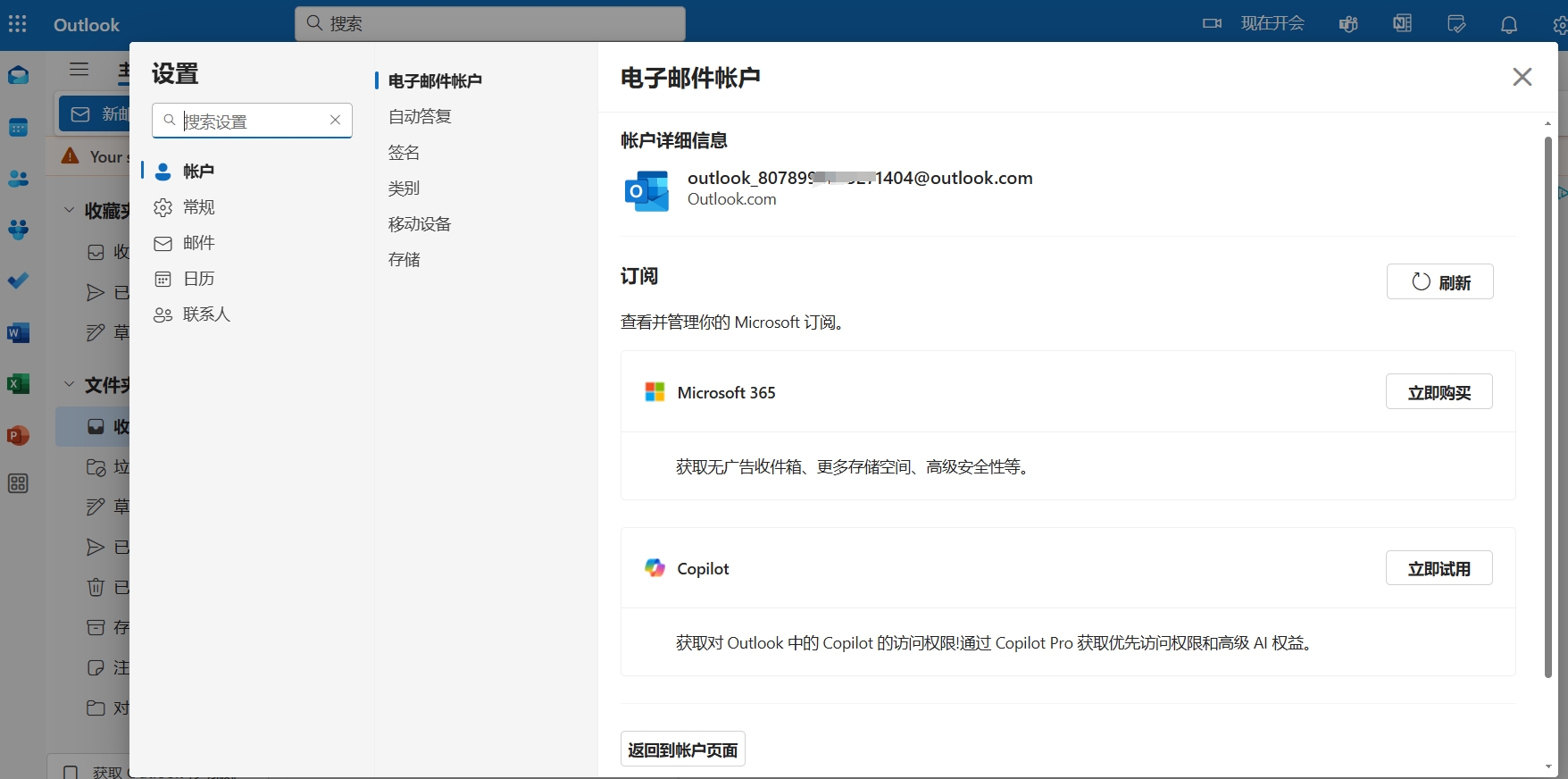This screenshot has height=779, width=1568.
Task: Click the Copilot Pro description text
Action: point(997,642)
